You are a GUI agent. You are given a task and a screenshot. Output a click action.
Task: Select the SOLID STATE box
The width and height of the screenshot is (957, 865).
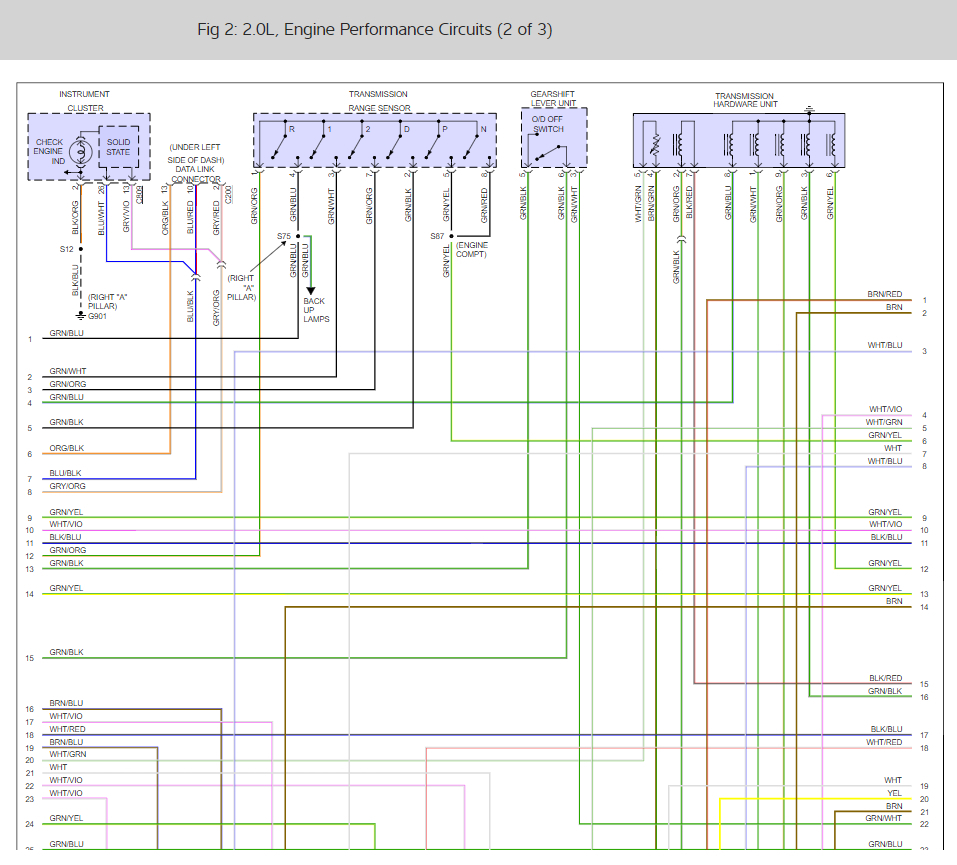[118, 147]
